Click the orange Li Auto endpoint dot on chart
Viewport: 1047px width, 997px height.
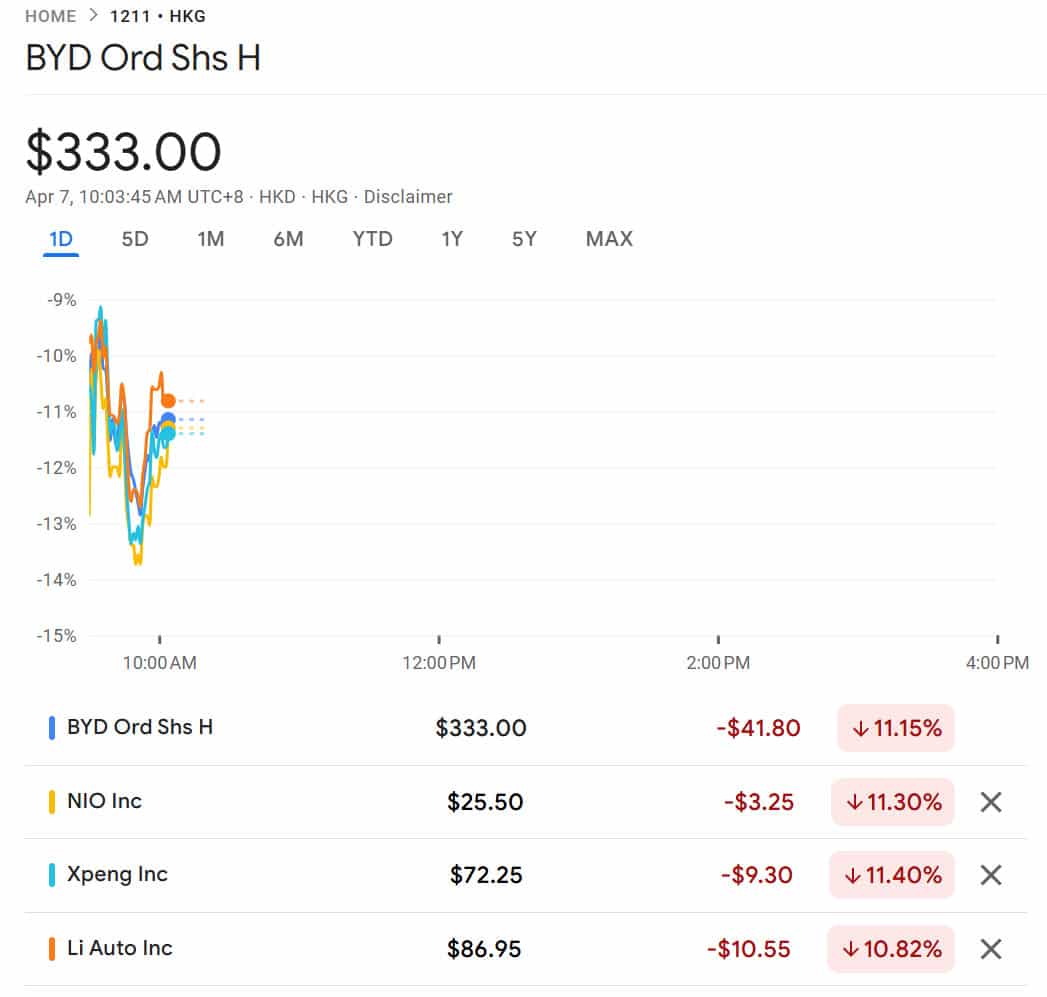pyautogui.click(x=168, y=398)
